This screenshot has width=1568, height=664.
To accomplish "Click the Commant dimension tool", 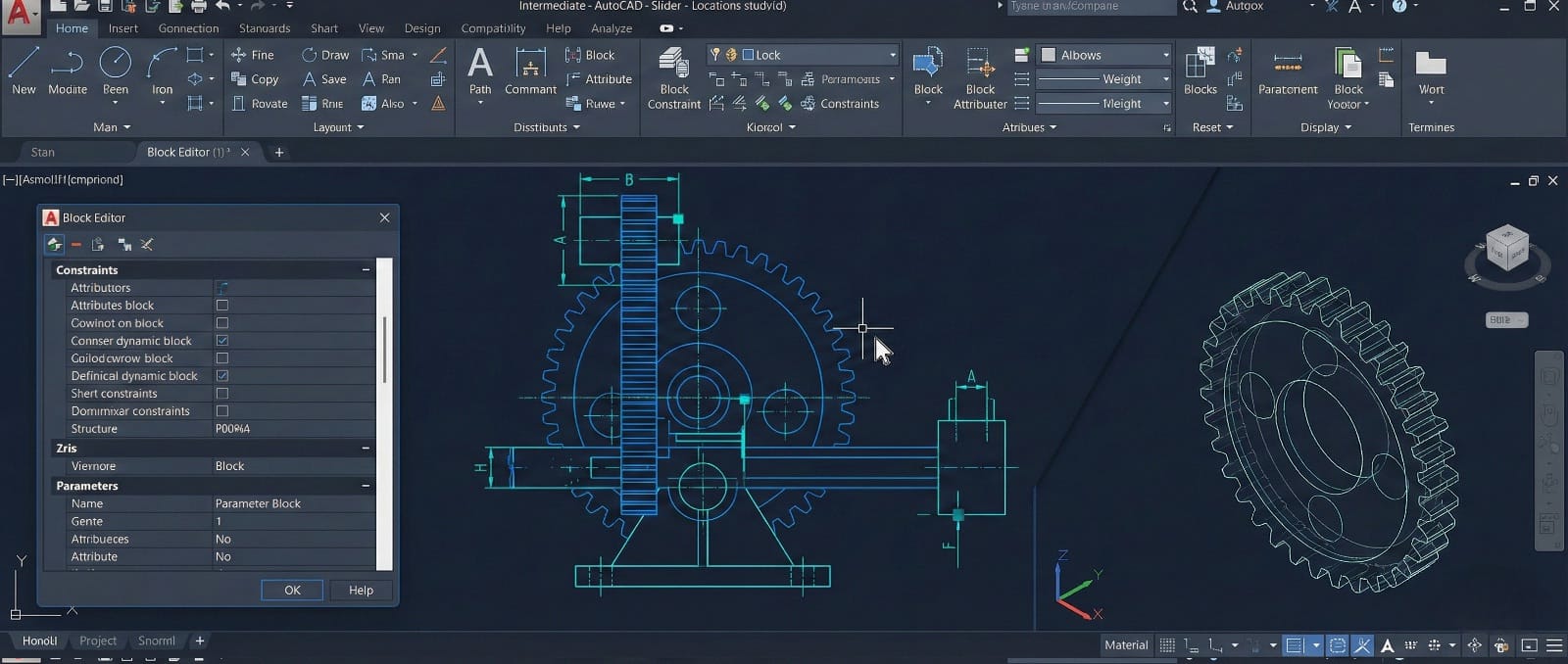I will [x=530, y=65].
